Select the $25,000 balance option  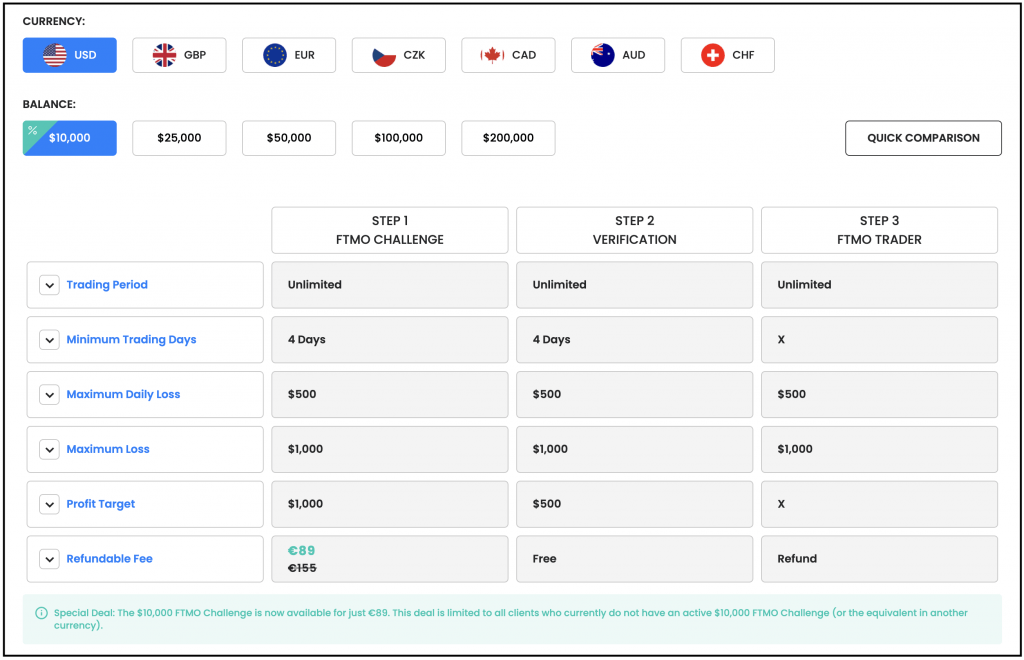pos(179,138)
